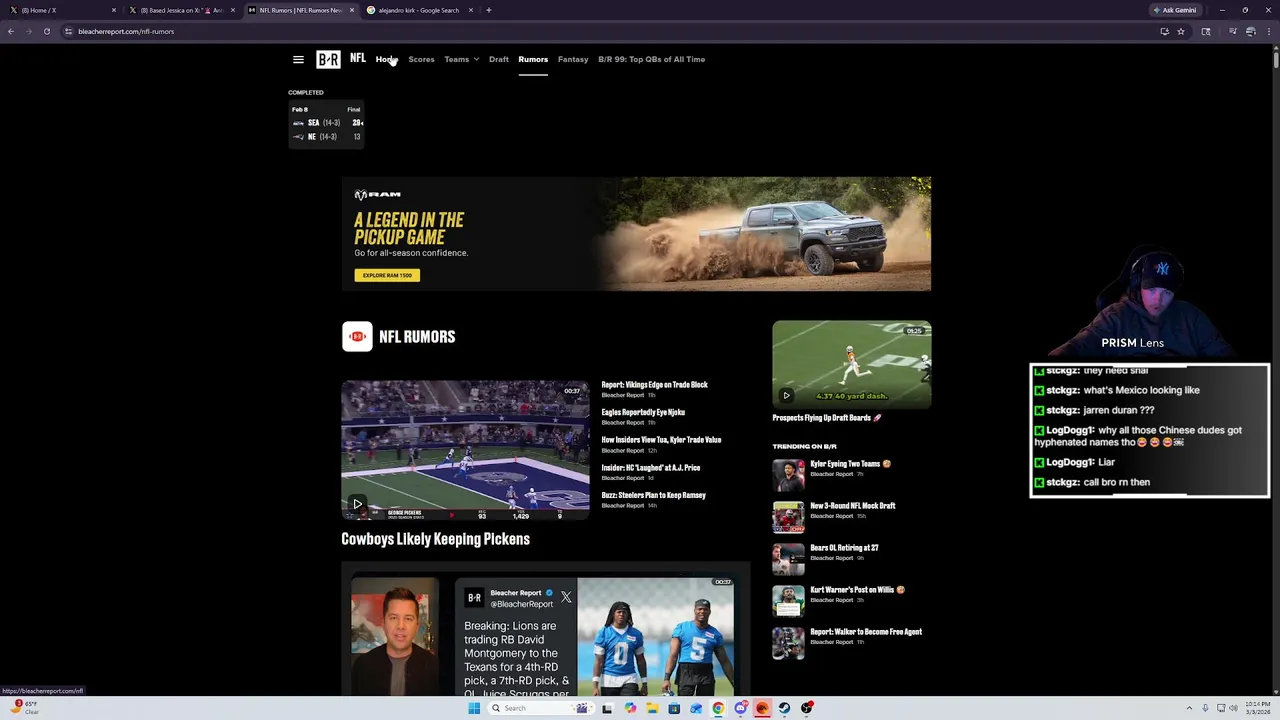Screen dimensions: 1280x720
Task: Open the Scores nav item
Action: coord(421,59)
